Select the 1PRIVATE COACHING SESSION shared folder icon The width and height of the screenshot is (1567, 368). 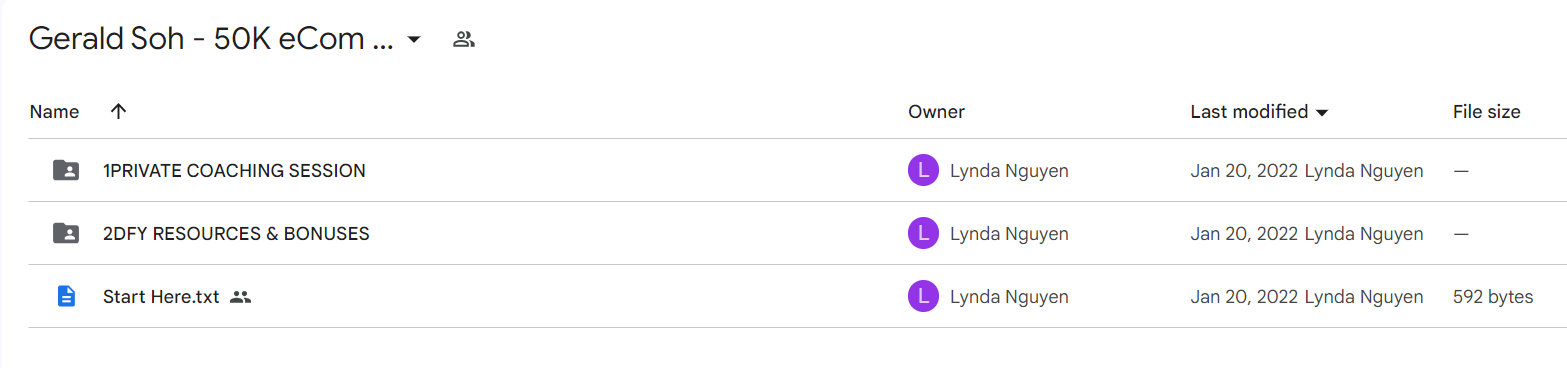pyautogui.click(x=66, y=171)
